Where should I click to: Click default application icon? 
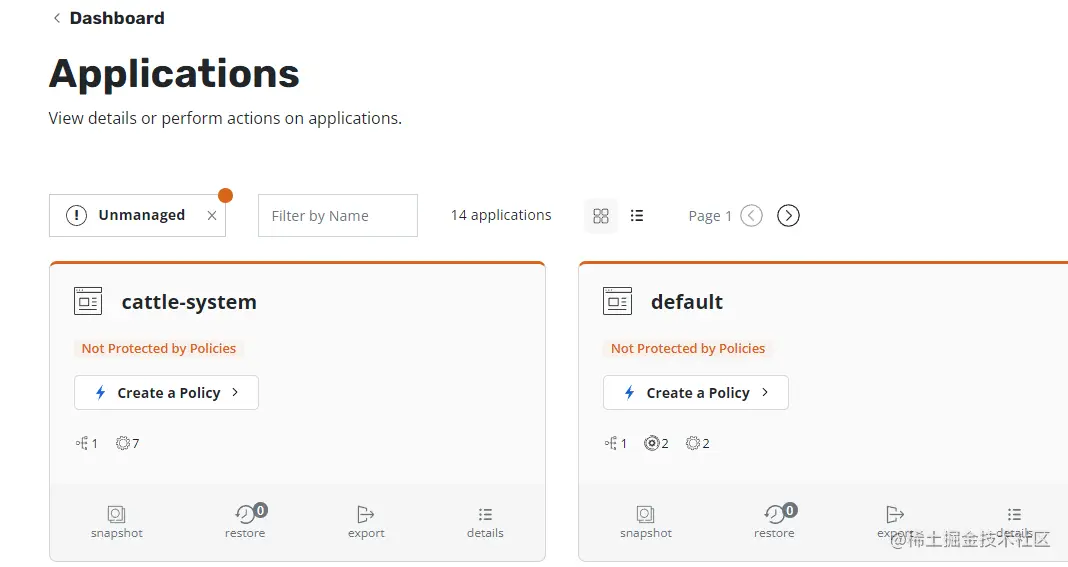pos(617,301)
